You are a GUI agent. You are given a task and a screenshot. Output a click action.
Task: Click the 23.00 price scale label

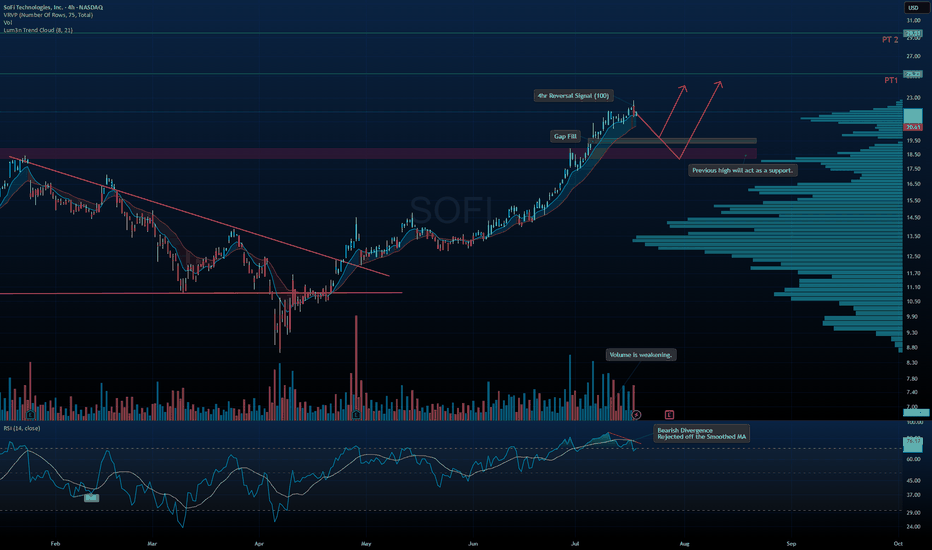tap(913, 98)
